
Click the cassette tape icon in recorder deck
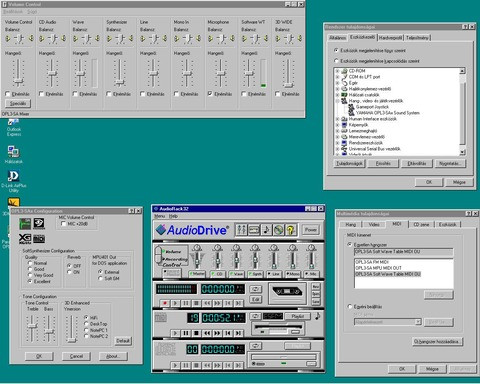pos(287,292)
